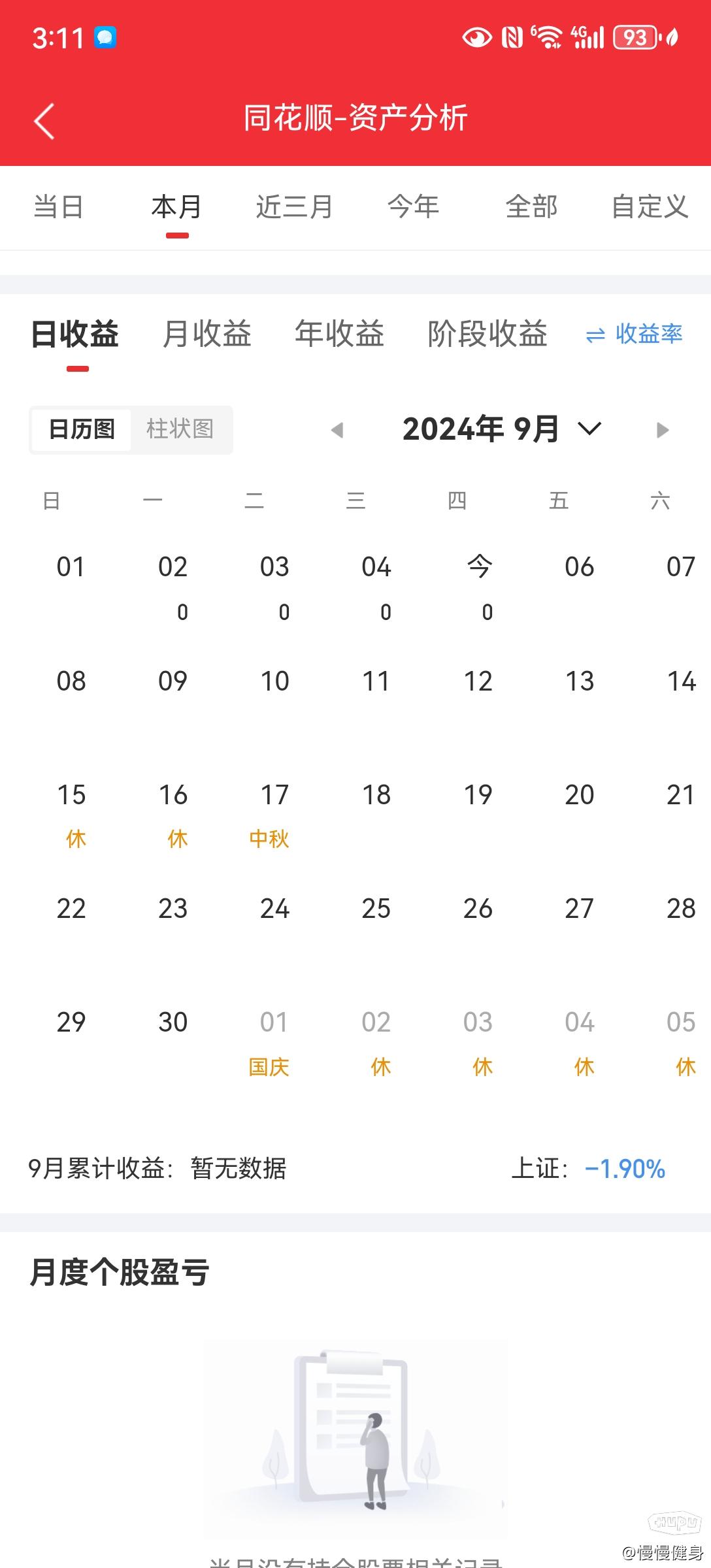
Task: Go to previous month with left arrow
Action: point(337,430)
